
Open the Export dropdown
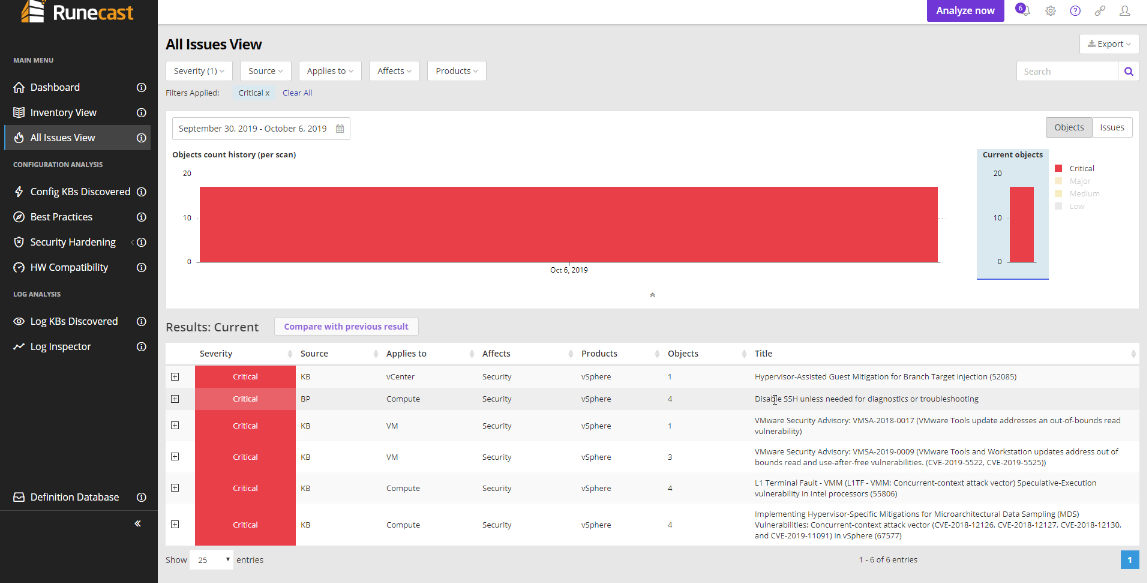(1109, 44)
